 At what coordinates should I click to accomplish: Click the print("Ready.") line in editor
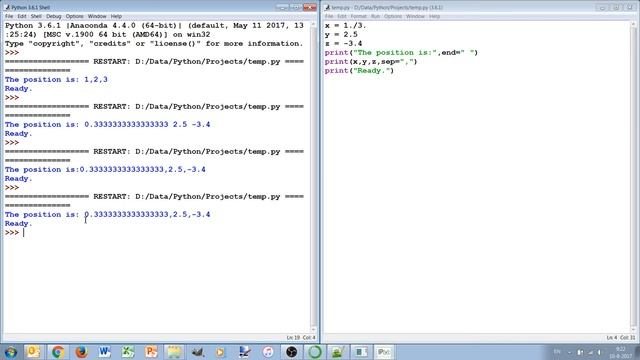(359, 71)
